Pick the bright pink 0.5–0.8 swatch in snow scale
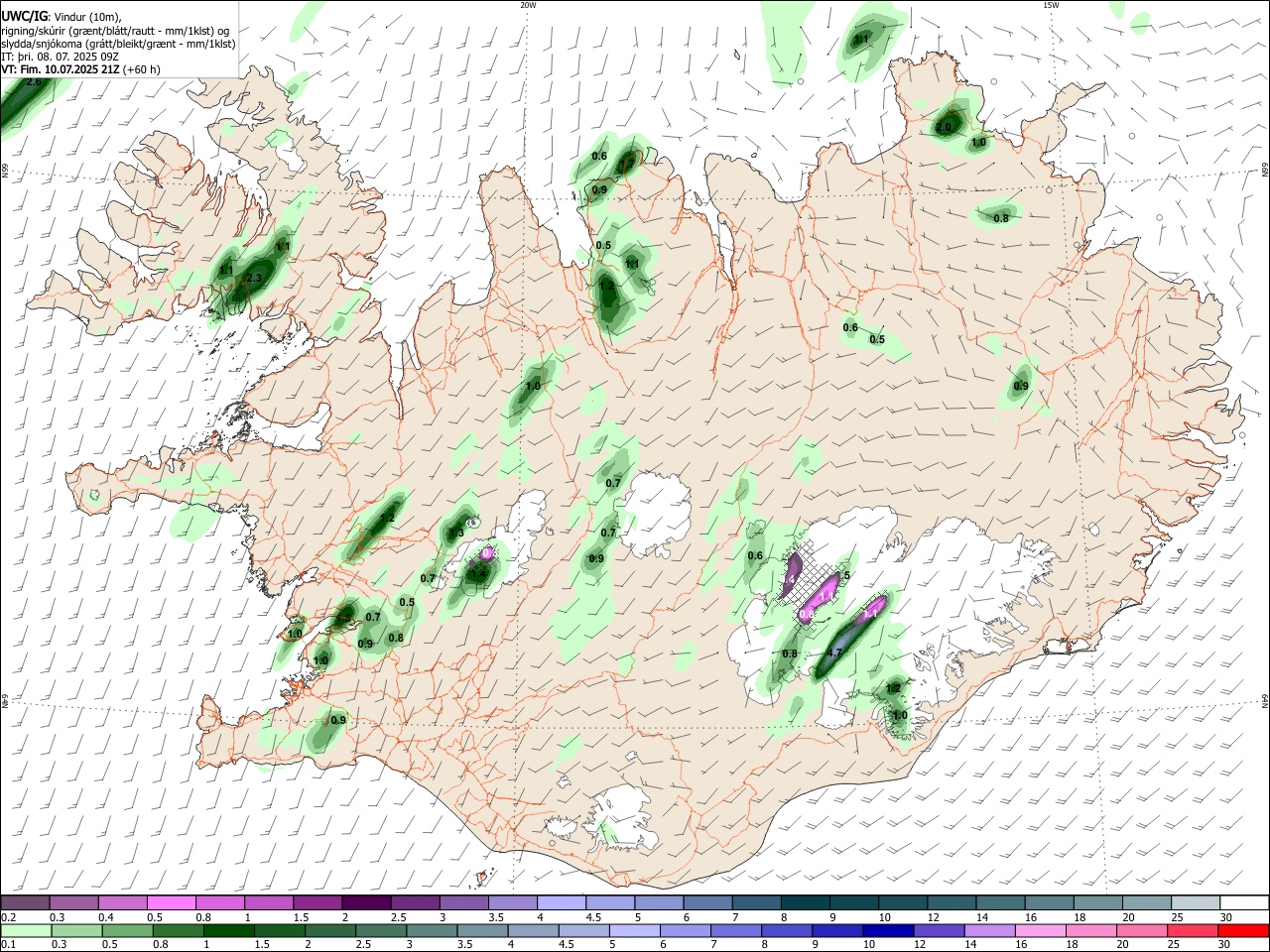This screenshot has width=1270, height=952. pos(172,902)
